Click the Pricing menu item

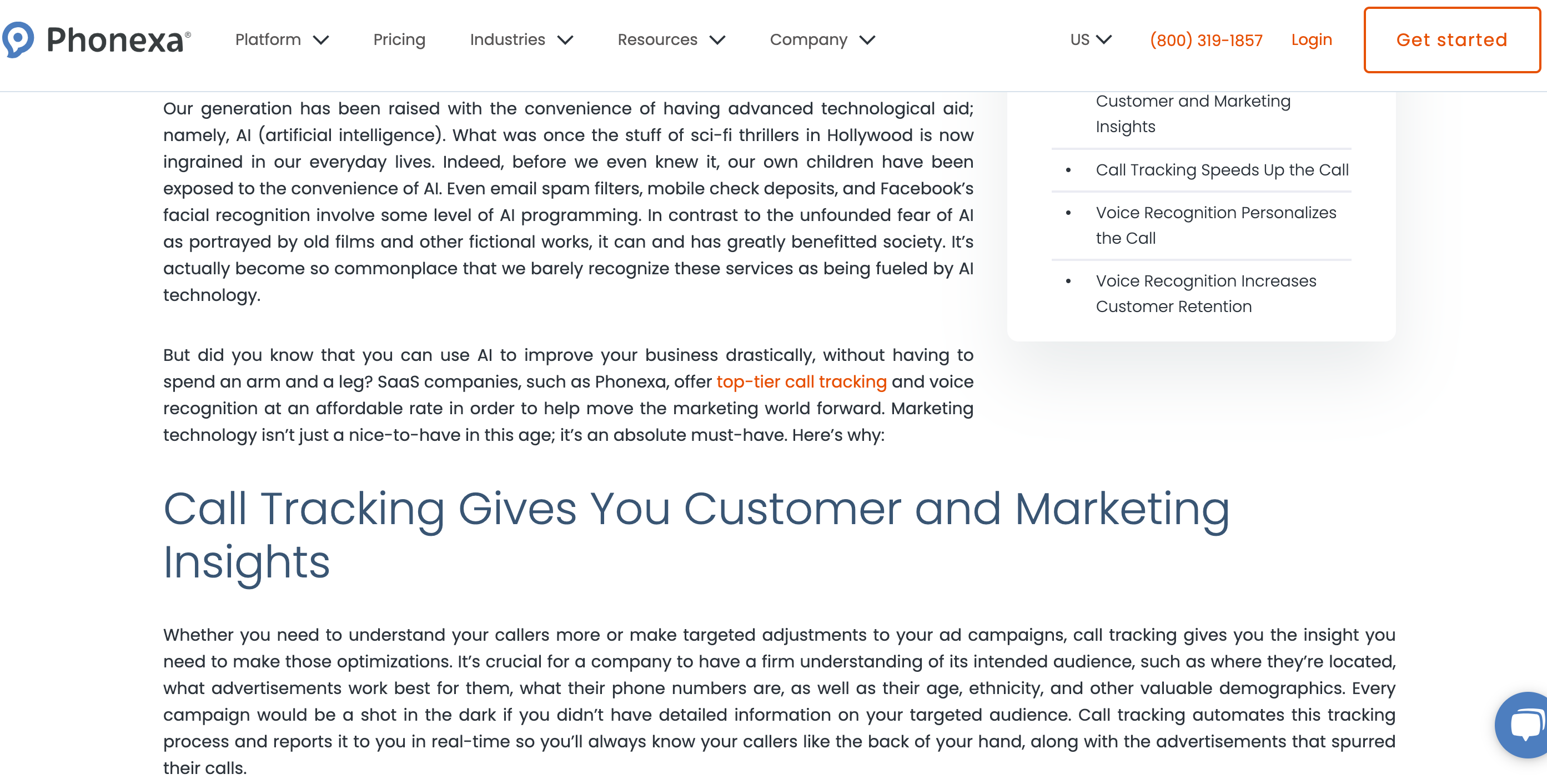click(399, 40)
